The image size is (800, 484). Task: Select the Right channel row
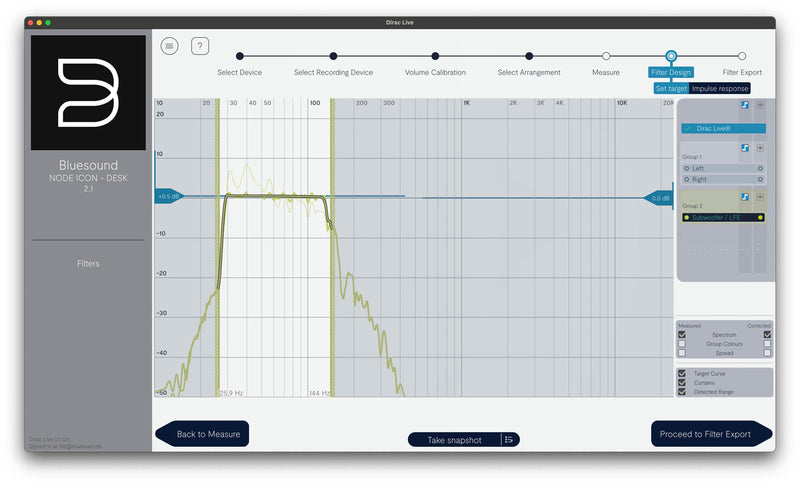click(723, 180)
